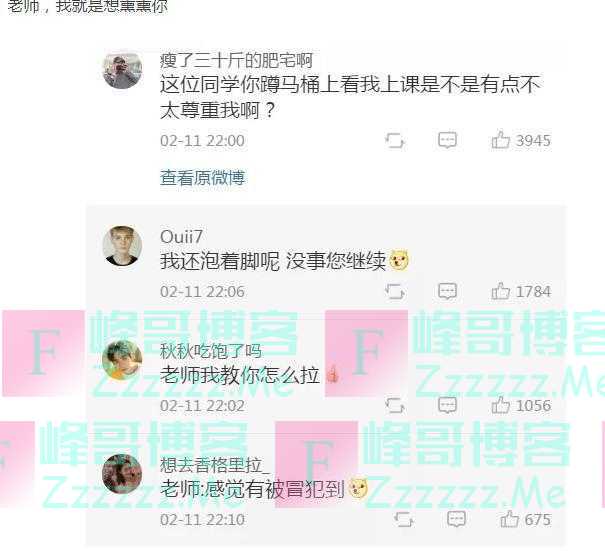Reply to 老师我教你怎么拉 comment
Viewport: 605px width, 551px height.
click(x=448, y=405)
